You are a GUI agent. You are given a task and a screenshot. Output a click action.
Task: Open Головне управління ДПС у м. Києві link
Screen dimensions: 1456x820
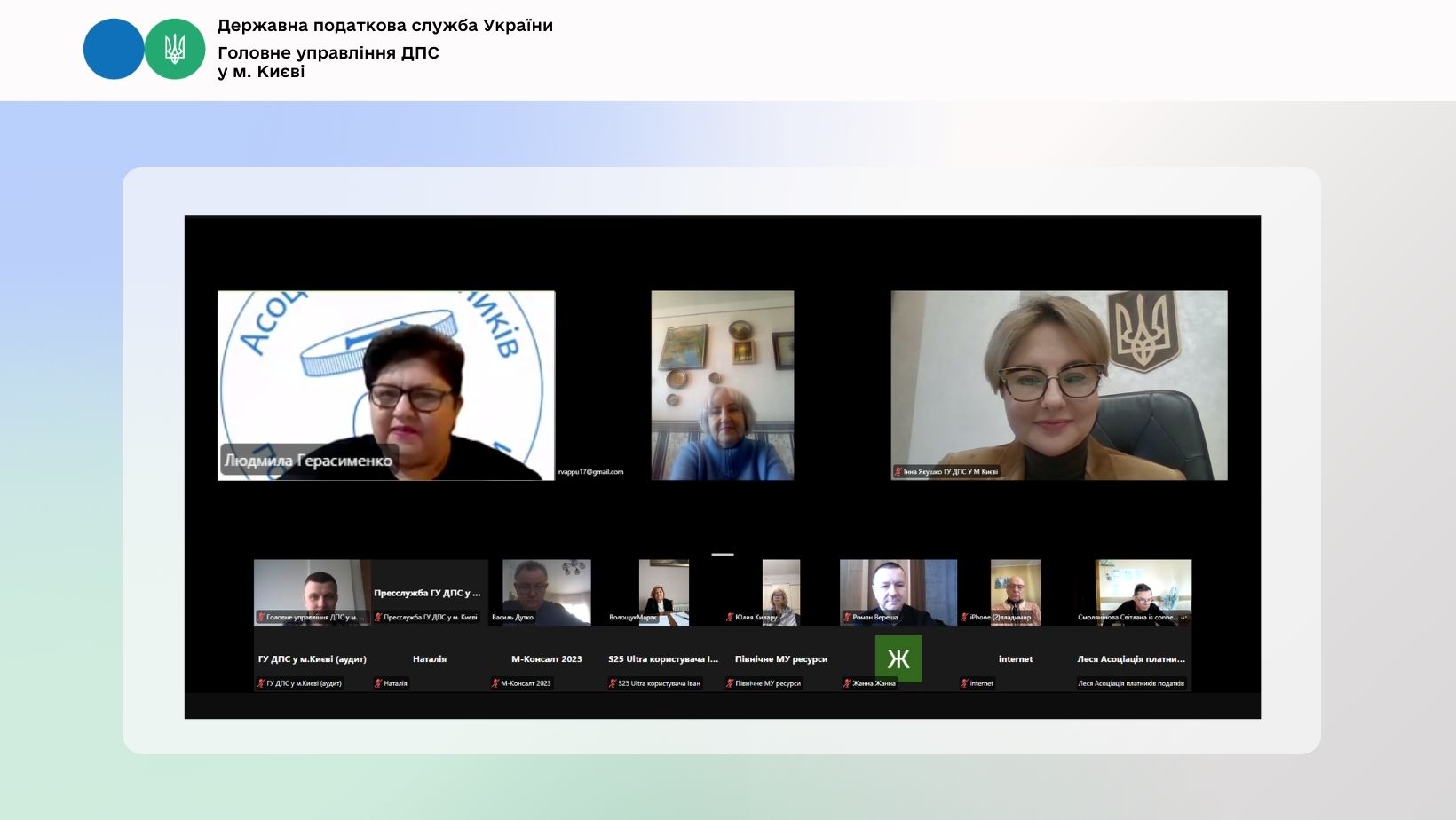[328, 62]
